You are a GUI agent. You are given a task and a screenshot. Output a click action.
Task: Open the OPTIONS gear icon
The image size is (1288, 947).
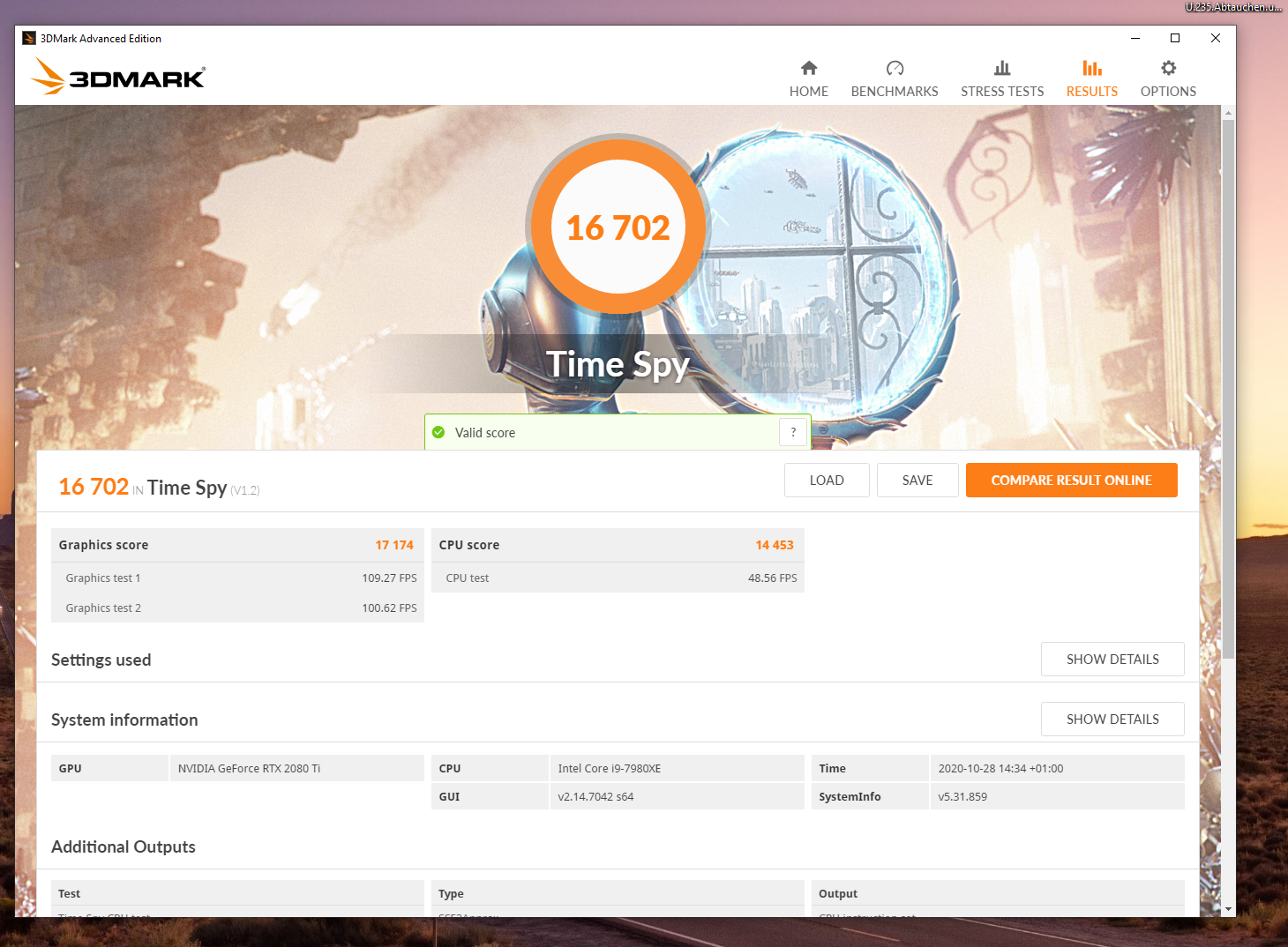[x=1168, y=68]
